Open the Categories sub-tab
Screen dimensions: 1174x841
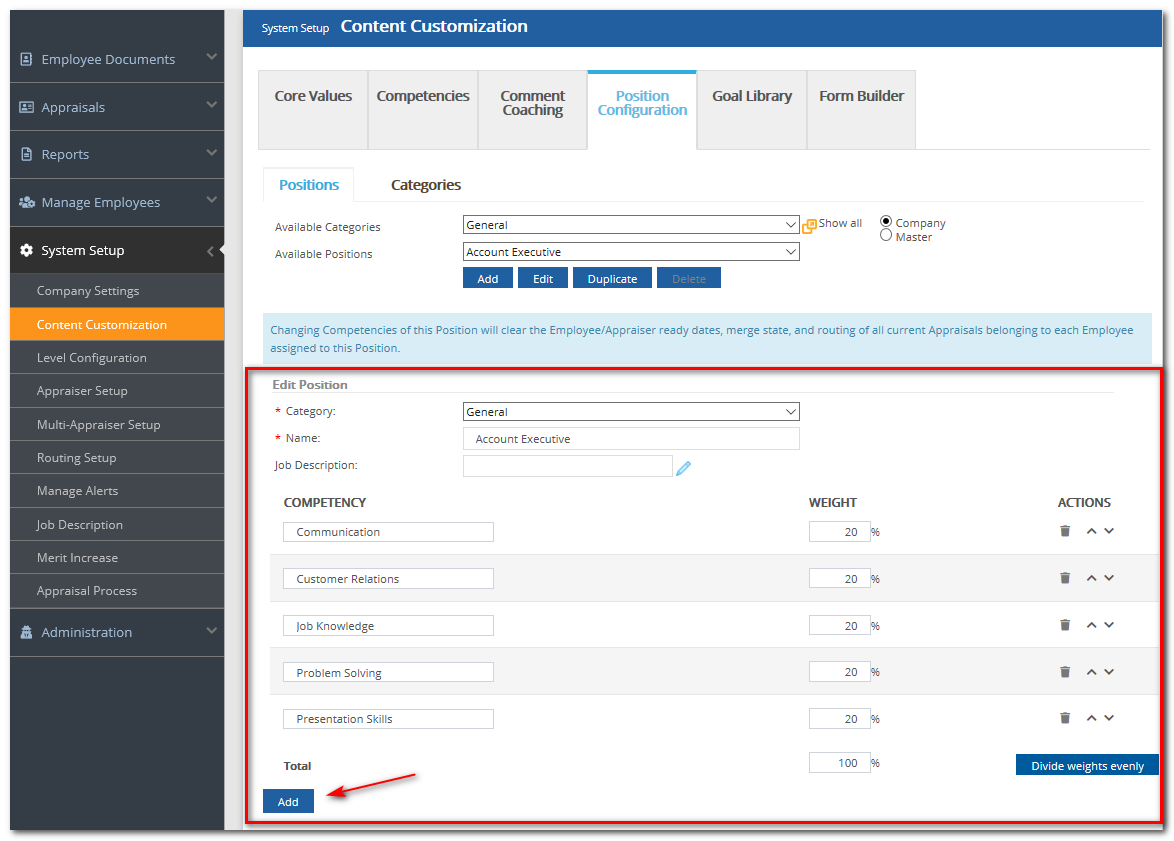click(x=425, y=185)
